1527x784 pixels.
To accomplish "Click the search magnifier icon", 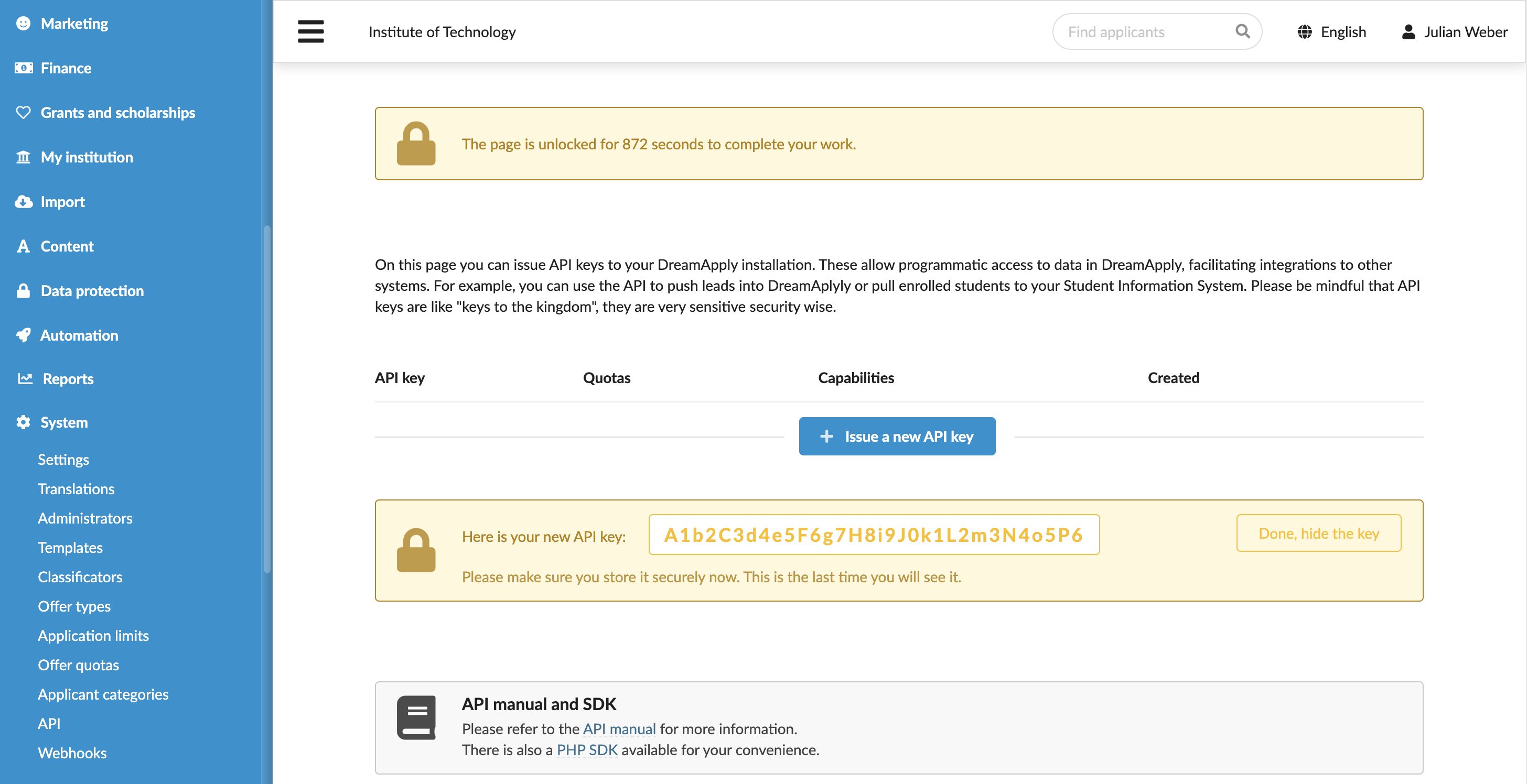I will click(1242, 31).
